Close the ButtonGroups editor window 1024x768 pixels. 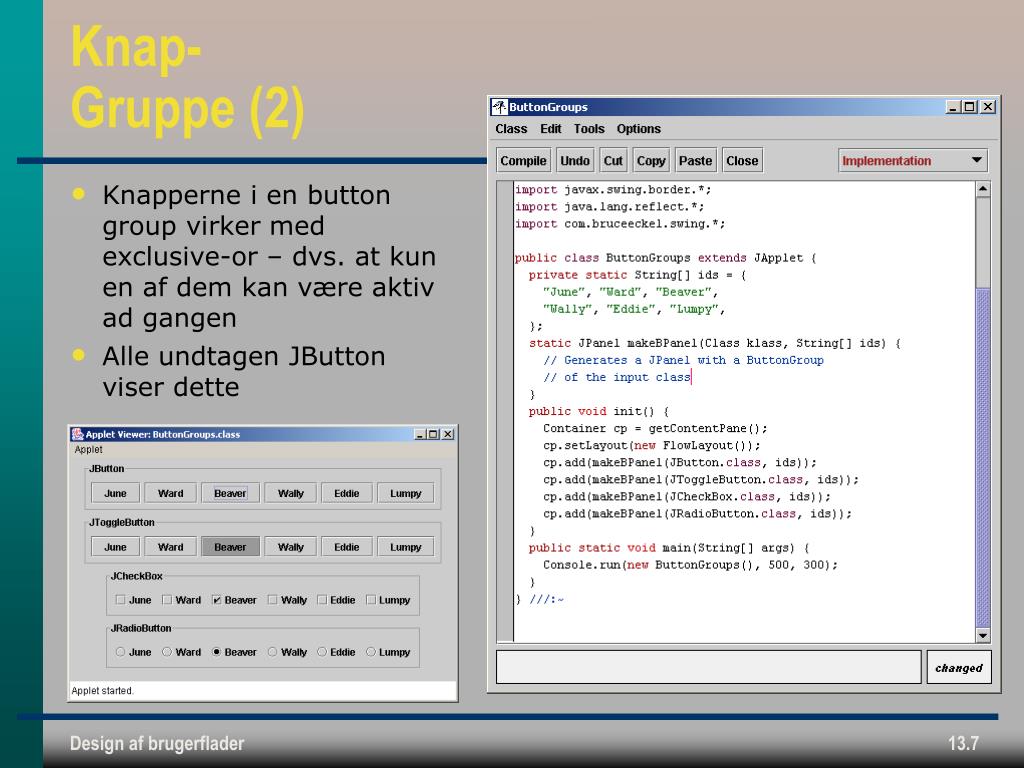click(987, 107)
